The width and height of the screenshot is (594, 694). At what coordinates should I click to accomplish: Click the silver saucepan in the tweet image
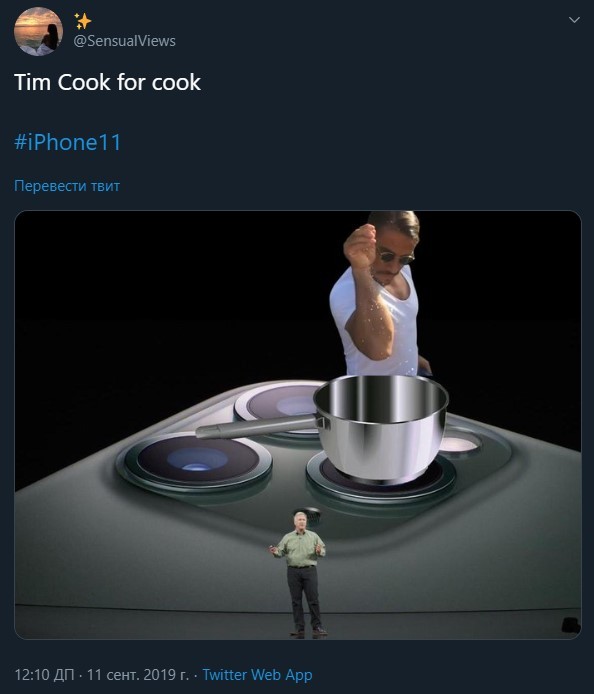pos(381,429)
